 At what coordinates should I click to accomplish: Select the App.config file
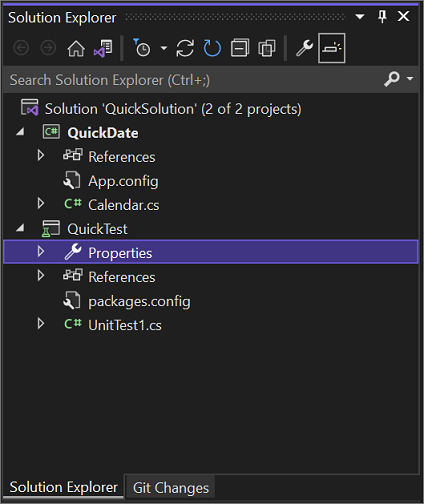[x=123, y=181]
